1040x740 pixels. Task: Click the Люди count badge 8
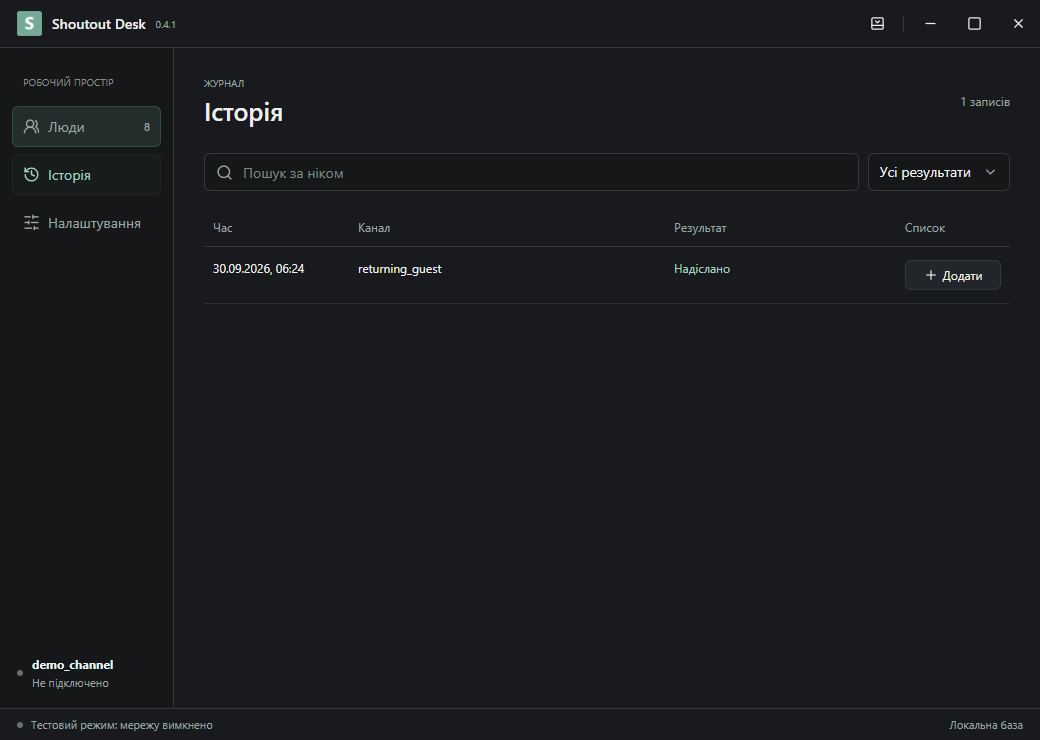[147, 127]
